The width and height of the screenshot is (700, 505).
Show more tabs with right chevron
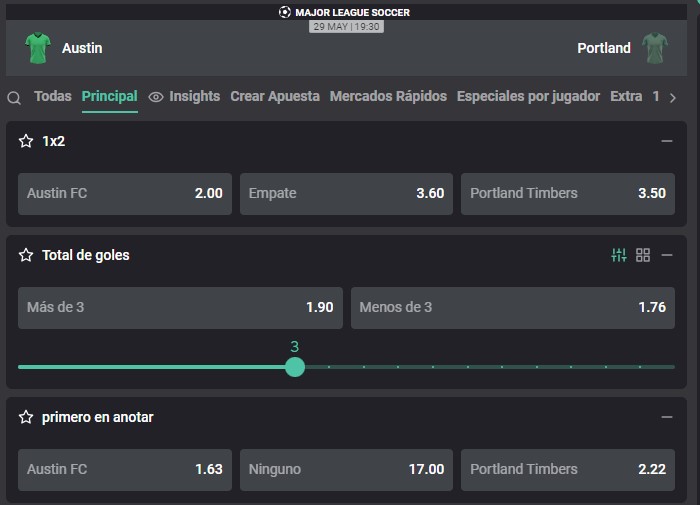coord(673,97)
